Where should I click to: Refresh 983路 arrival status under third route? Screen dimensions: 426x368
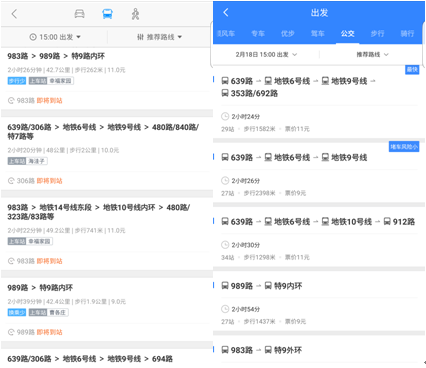(x=11, y=261)
